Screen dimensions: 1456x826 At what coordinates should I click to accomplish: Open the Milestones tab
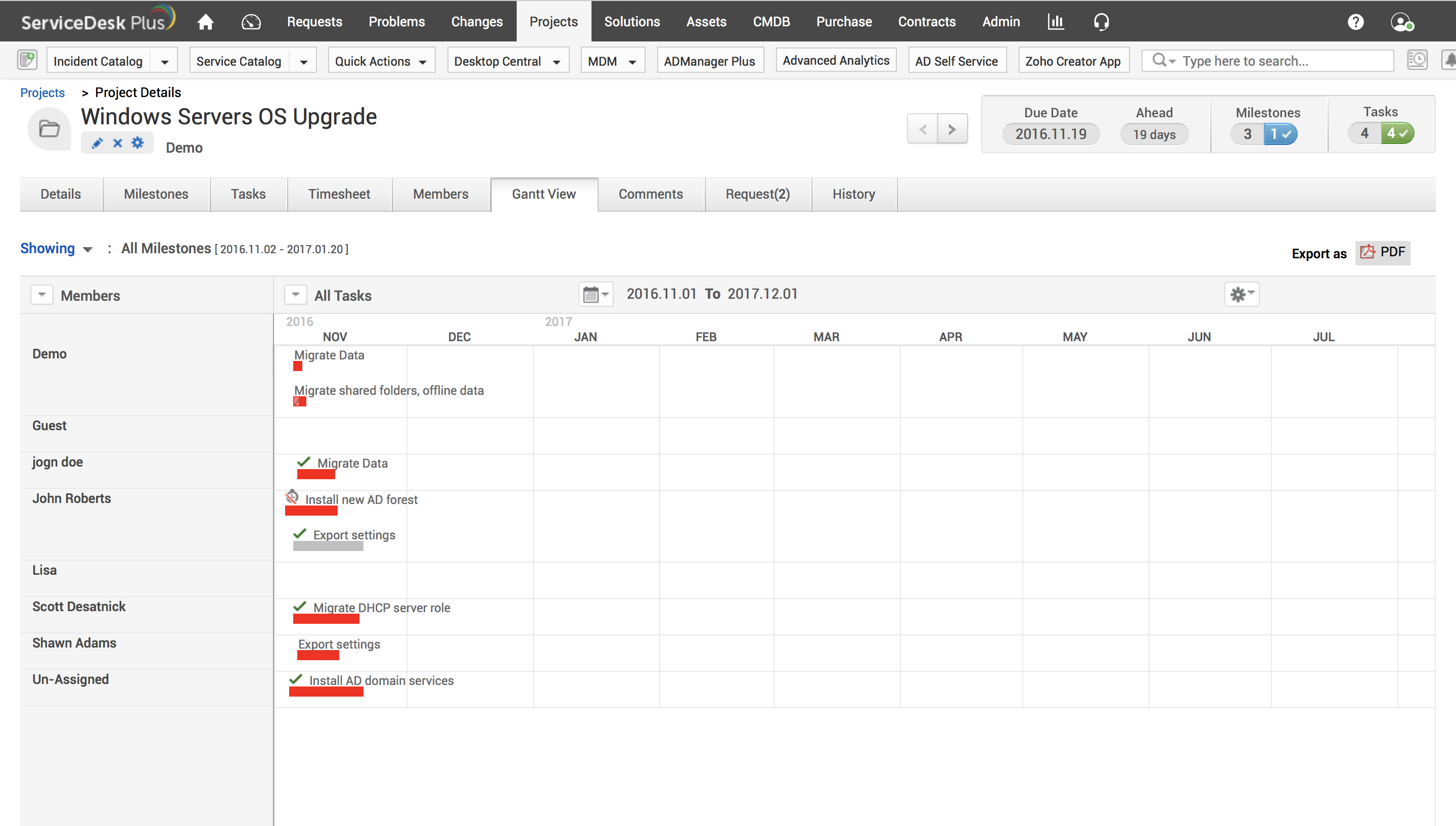[156, 194]
